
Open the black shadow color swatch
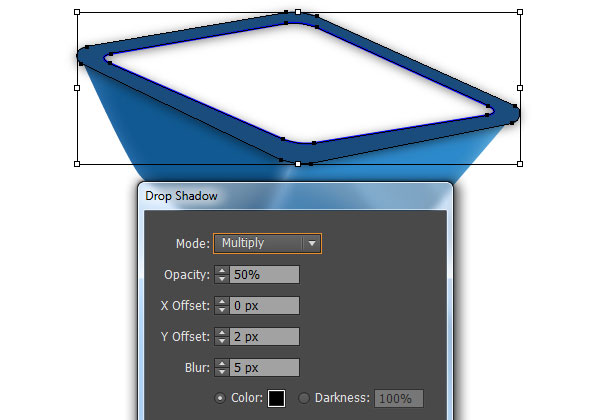[276, 398]
